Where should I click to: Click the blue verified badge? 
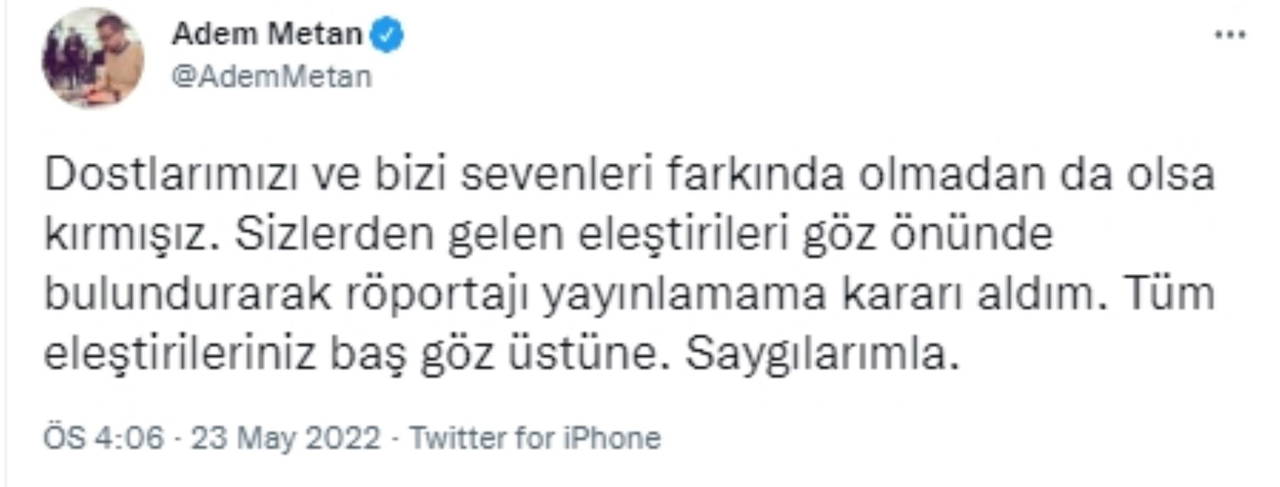point(388,35)
